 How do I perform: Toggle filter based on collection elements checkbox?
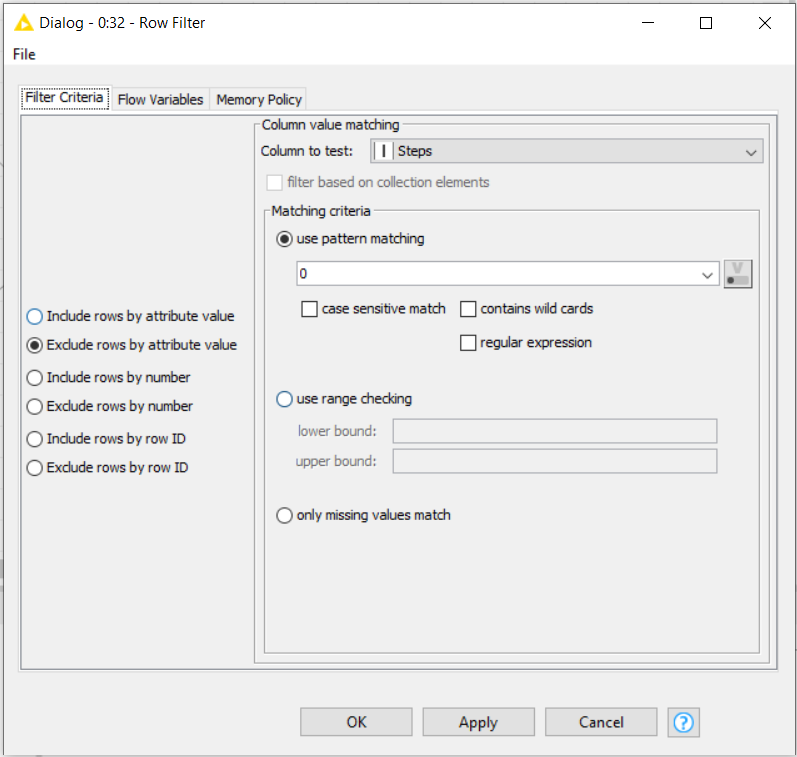click(x=274, y=183)
